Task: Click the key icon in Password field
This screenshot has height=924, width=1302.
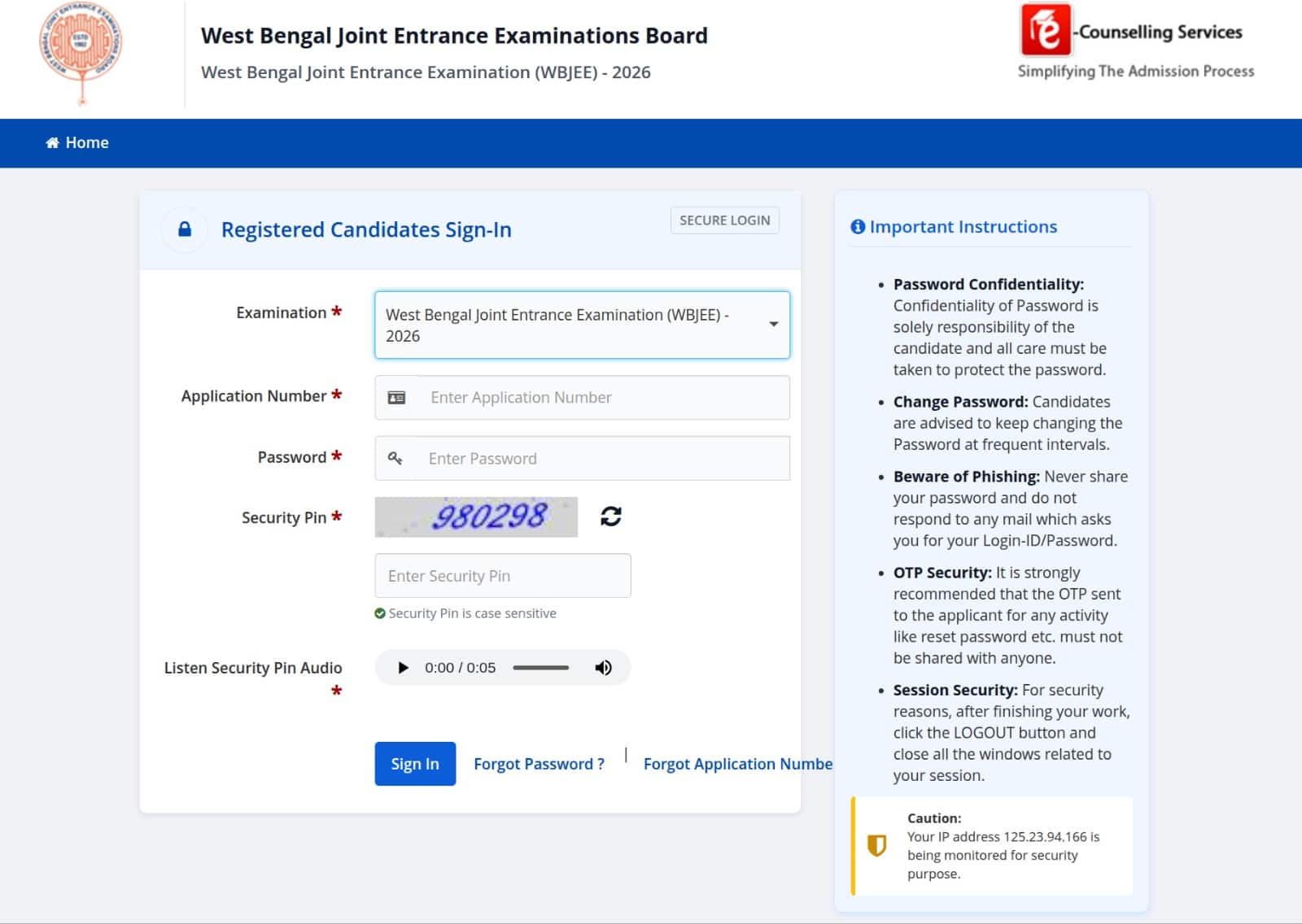Action: tap(395, 458)
